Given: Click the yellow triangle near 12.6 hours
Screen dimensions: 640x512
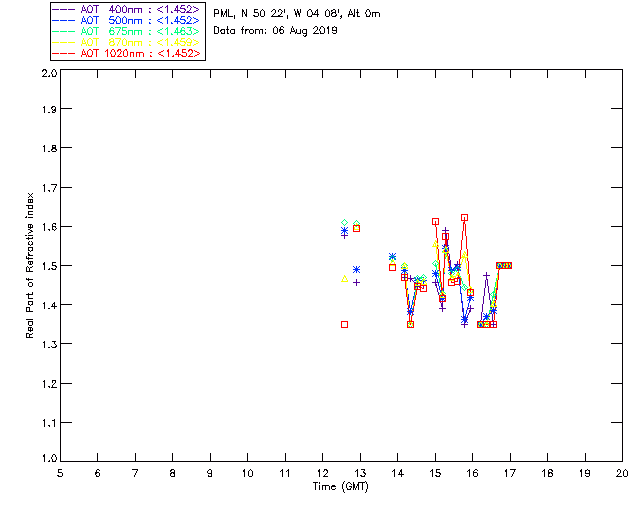Looking at the screenshot, I should 344,279.
